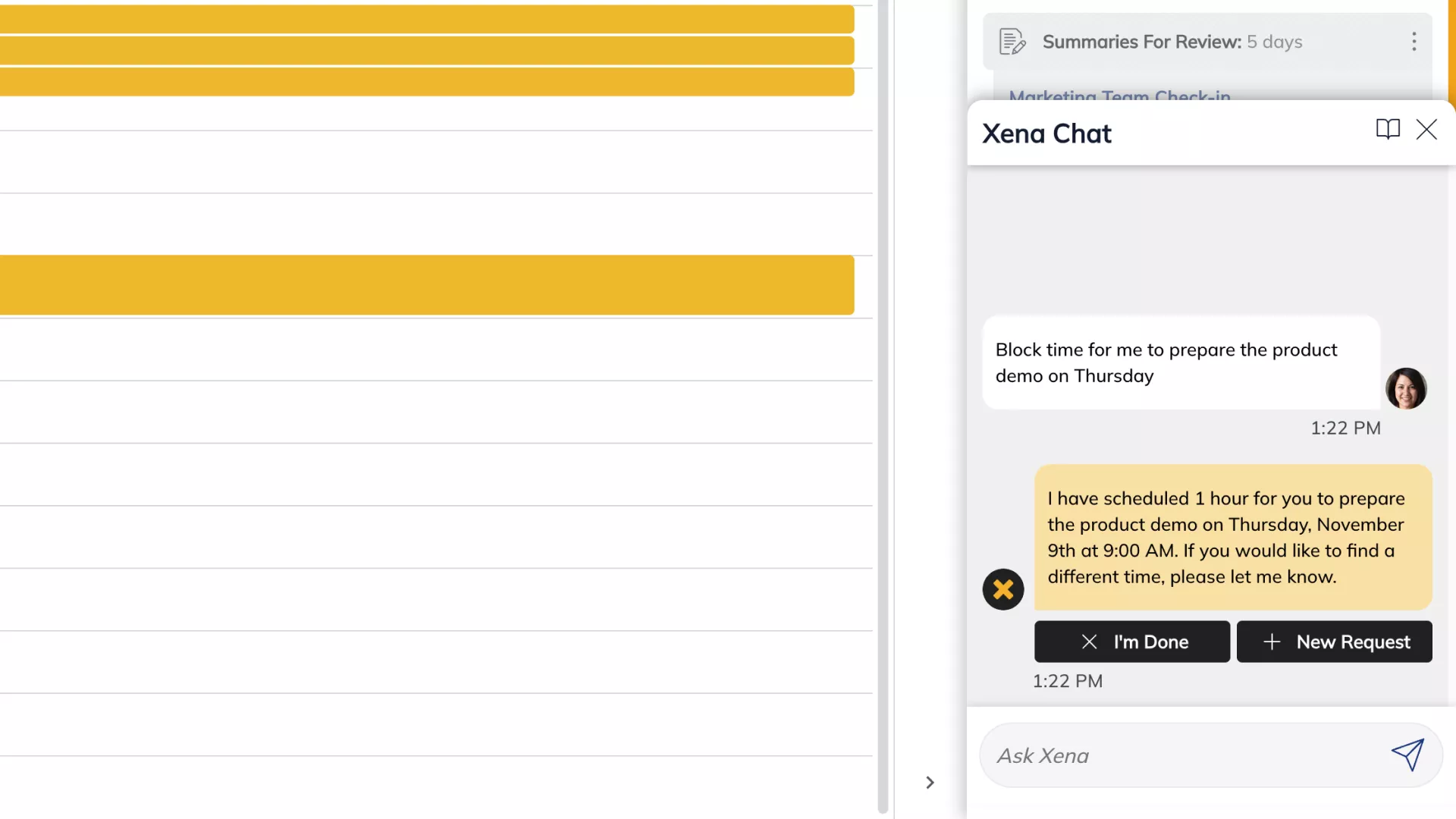Click the Xena bot avatar icon
This screenshot has height=819, width=1456.
(1003, 589)
